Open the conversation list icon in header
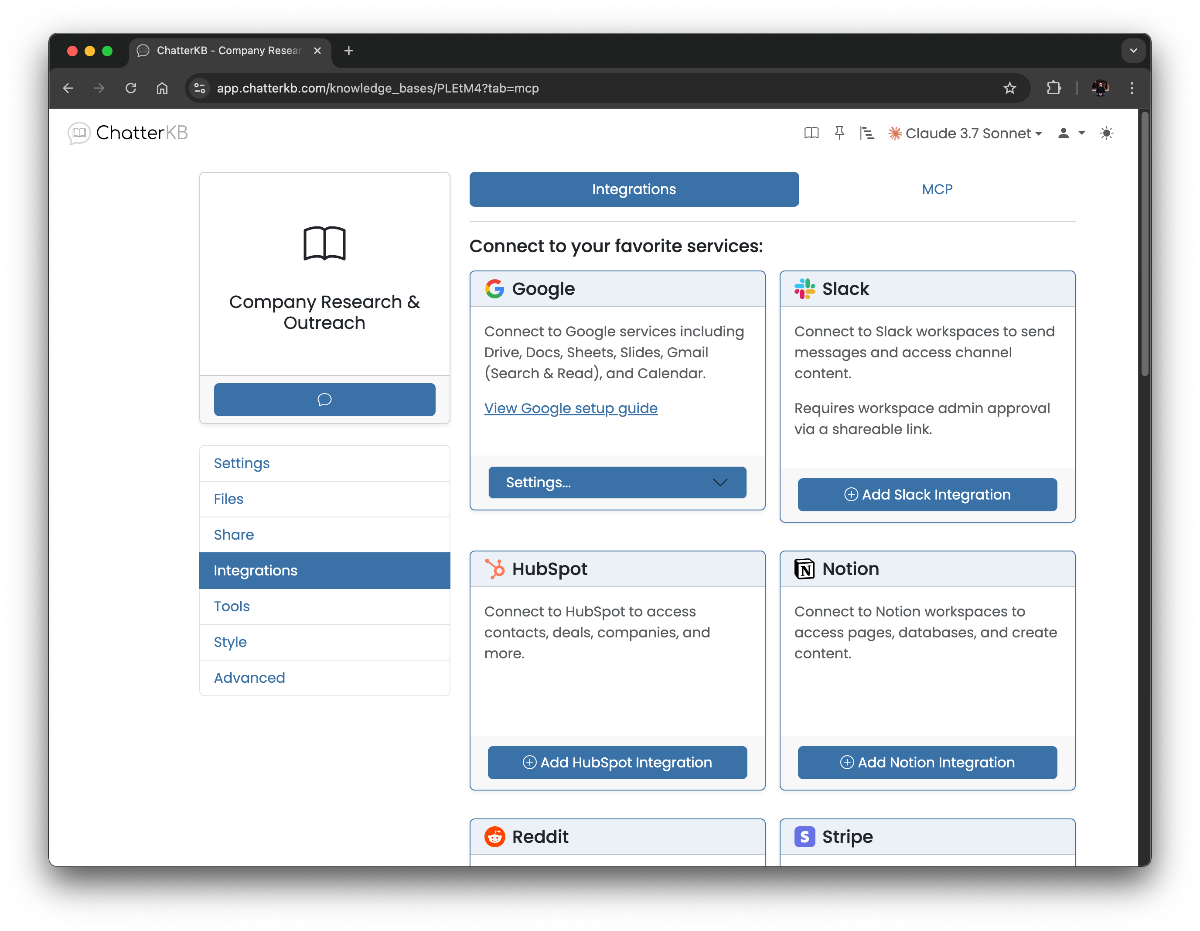1200x931 pixels. coord(867,133)
